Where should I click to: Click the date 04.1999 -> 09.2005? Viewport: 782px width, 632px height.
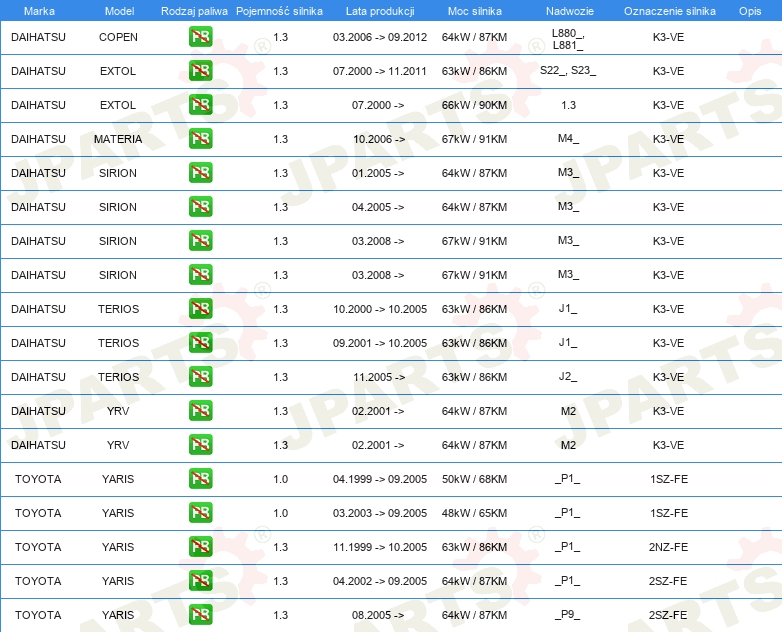(x=380, y=479)
